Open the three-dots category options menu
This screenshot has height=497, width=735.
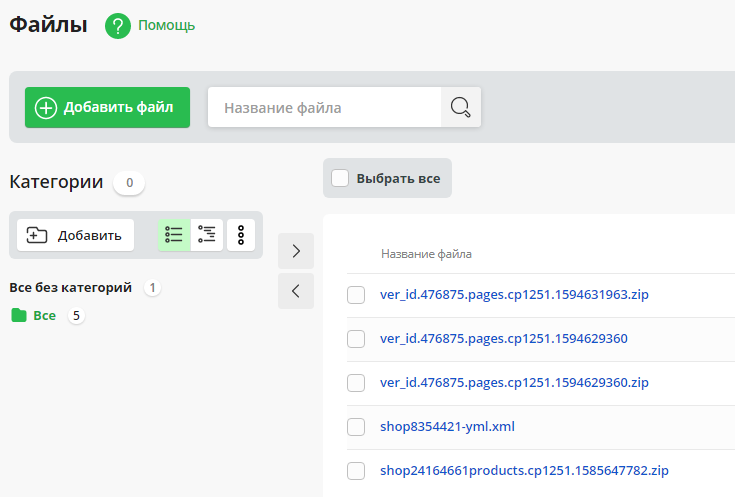pyautogui.click(x=241, y=235)
